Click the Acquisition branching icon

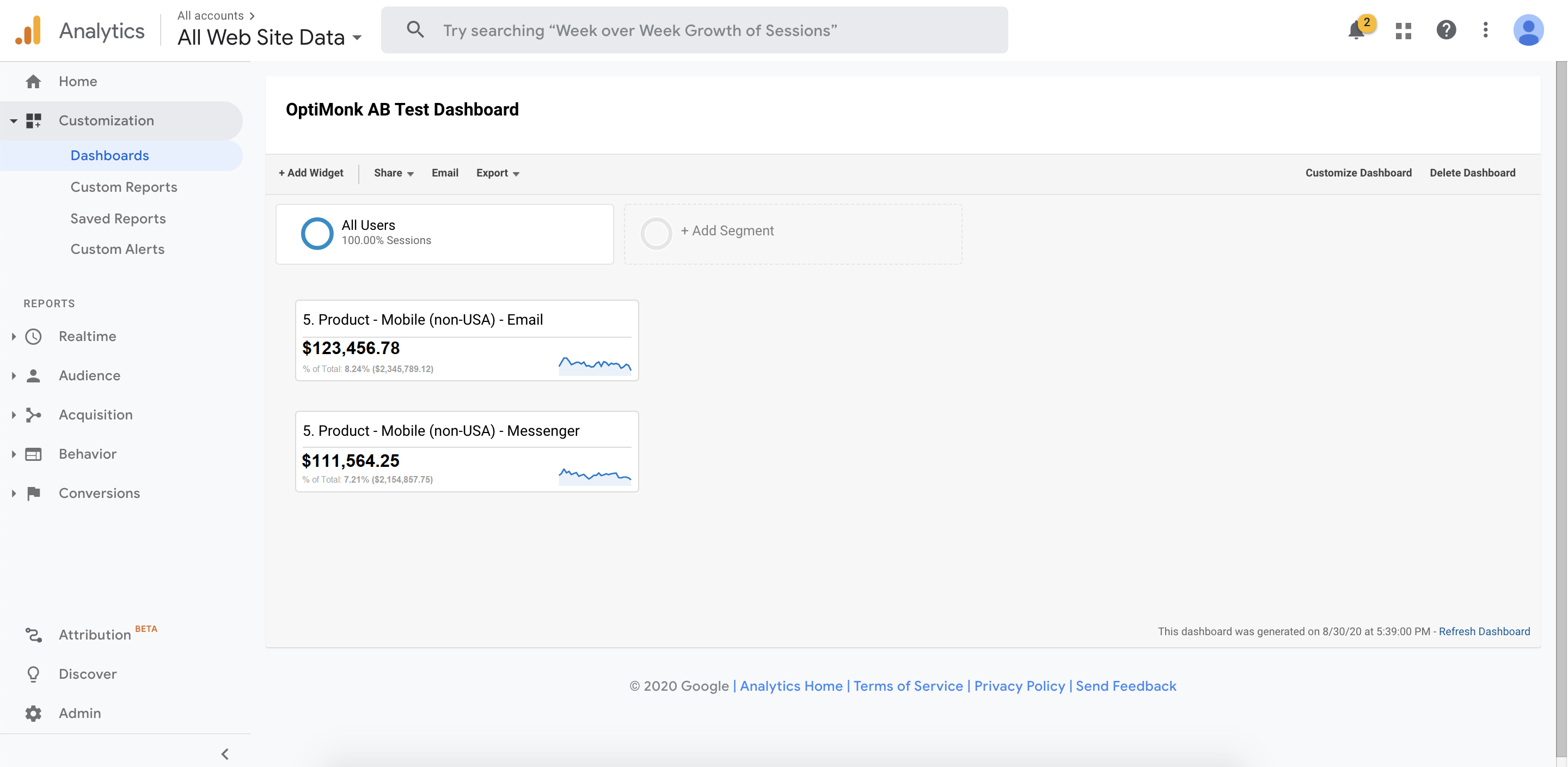pos(33,415)
